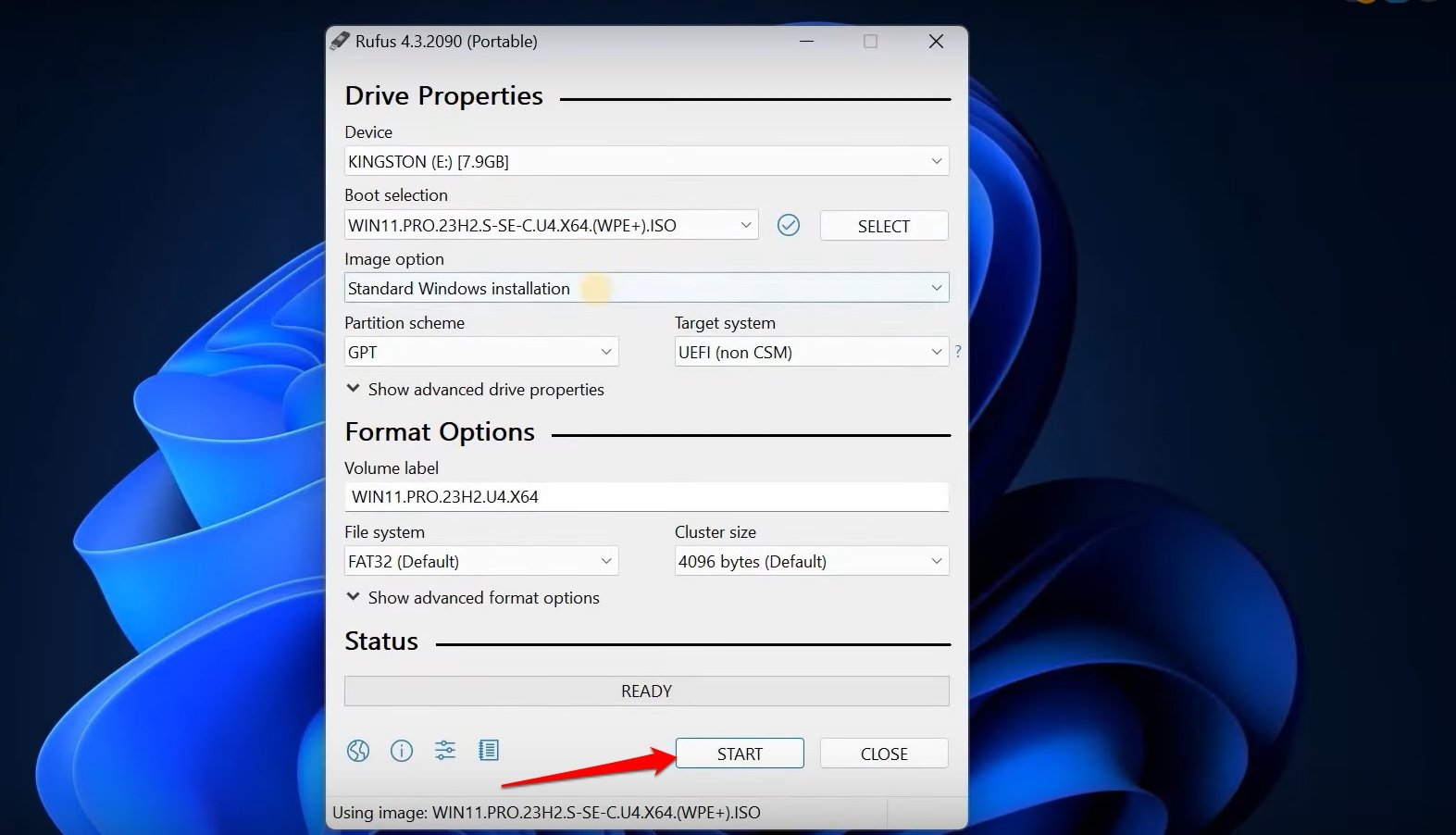Click the Target system help question mark

point(958,352)
